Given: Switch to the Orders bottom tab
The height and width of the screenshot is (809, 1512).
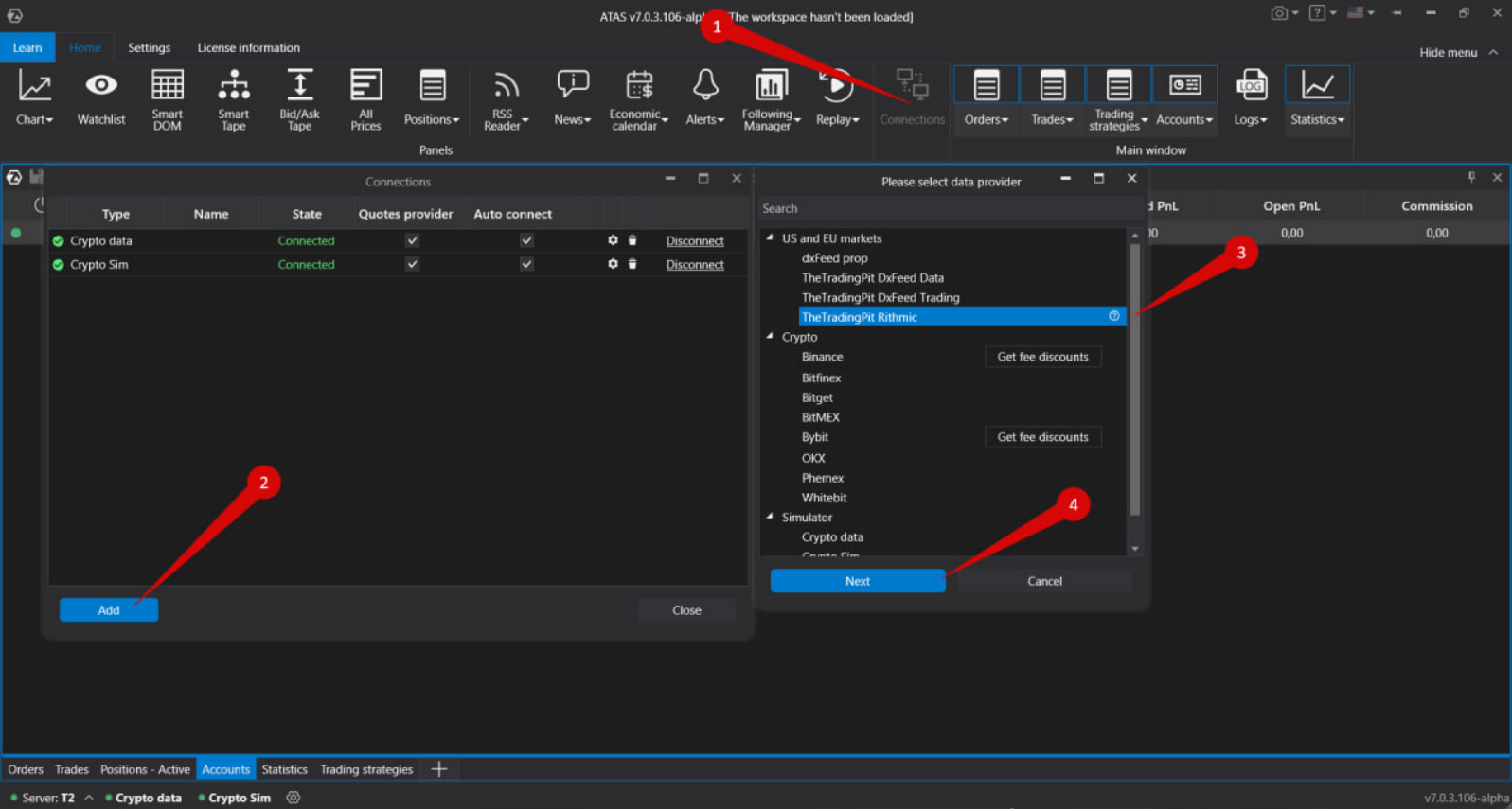Looking at the screenshot, I should click(x=26, y=769).
